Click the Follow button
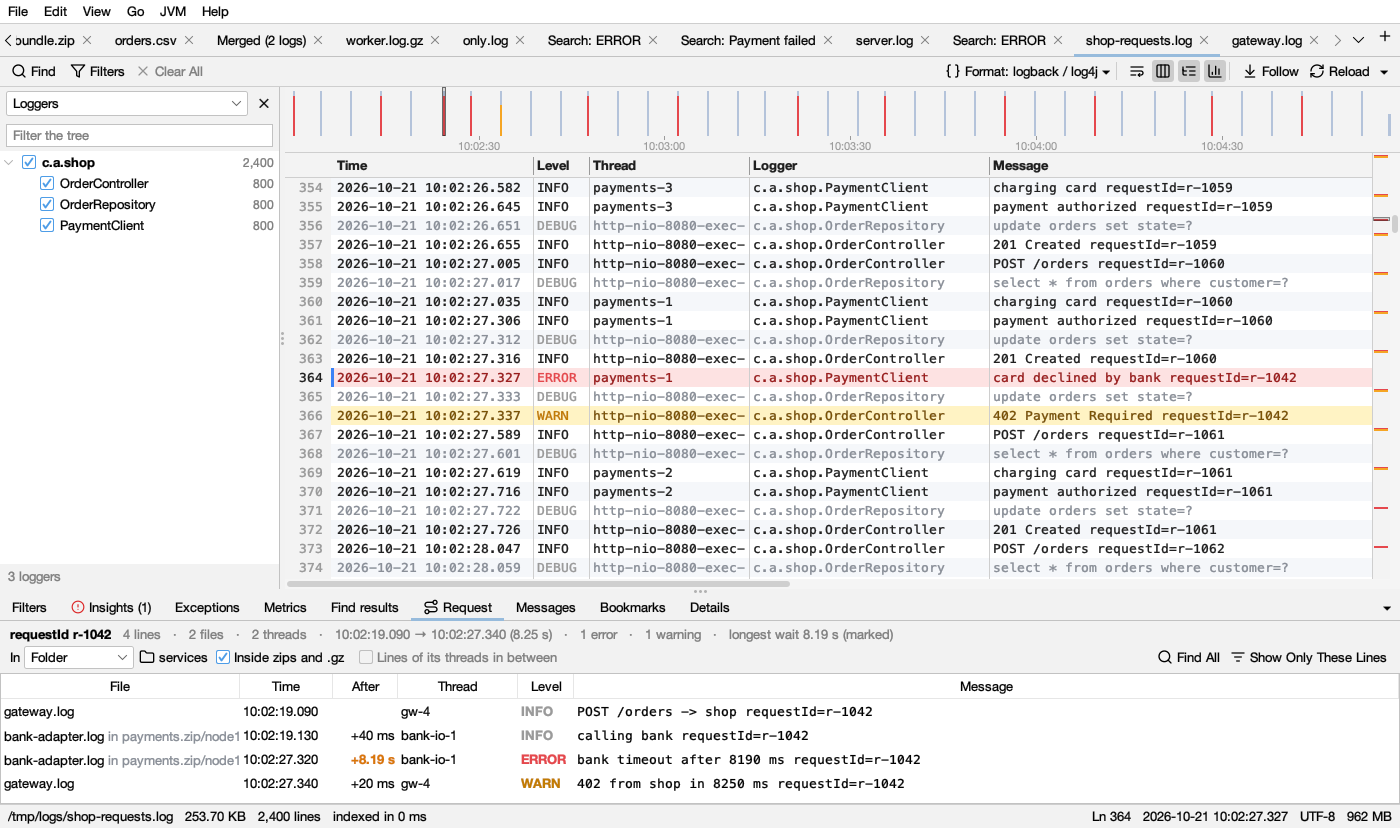Viewport: 1400px width, 828px height. 1271,71
